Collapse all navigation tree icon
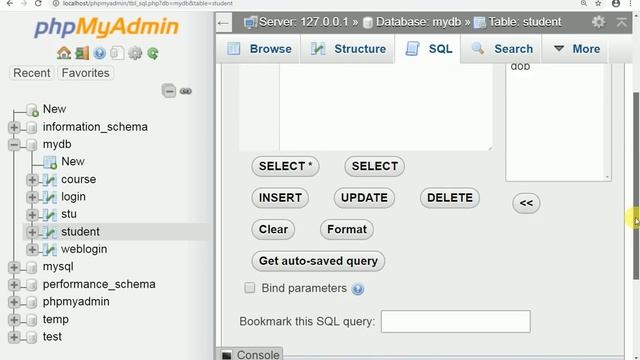The image size is (640, 360). click(x=169, y=91)
